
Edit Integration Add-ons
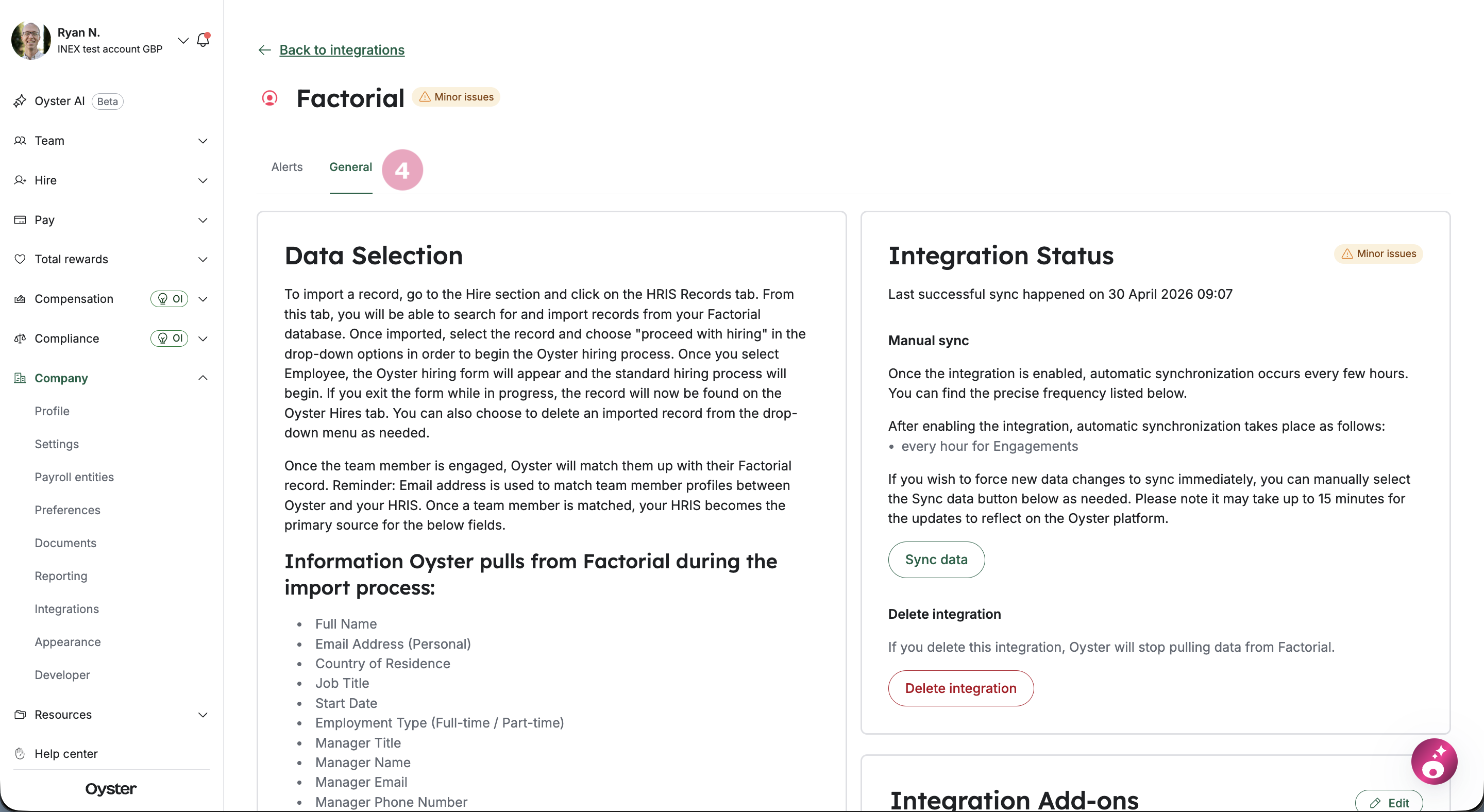pyautogui.click(x=1389, y=802)
